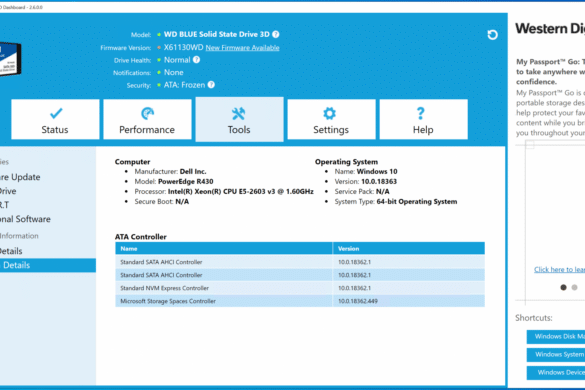The height and width of the screenshot is (390, 585).
Task: Open the Settings tab
Action: 331,119
